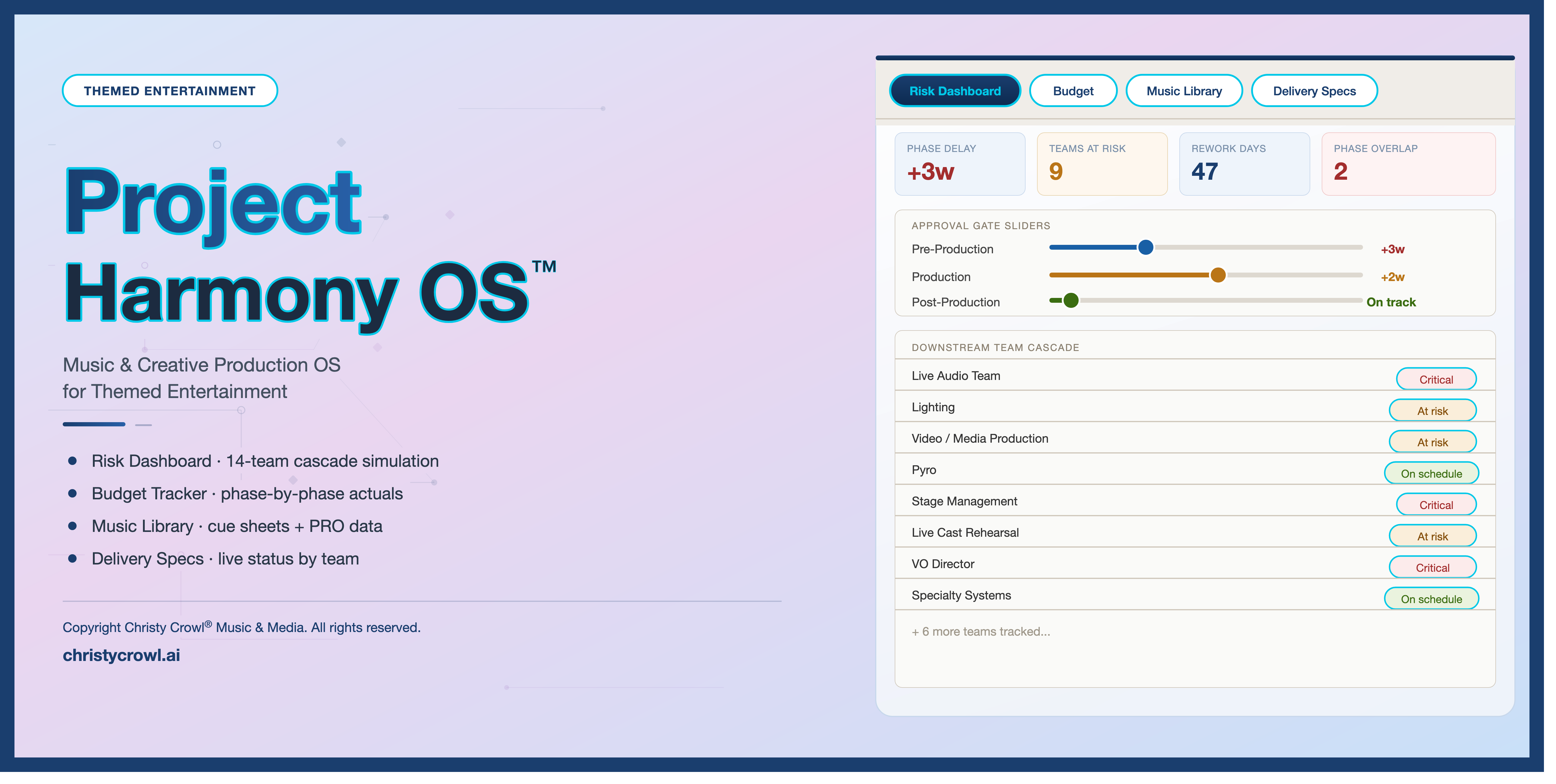Image resolution: width=1556 pixels, height=784 pixels.
Task: Click the Production +2w delay value
Action: (1392, 277)
